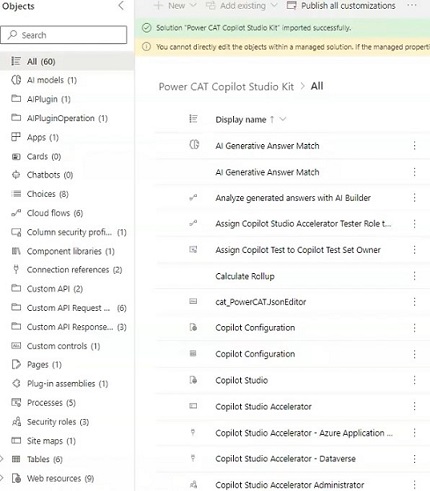Click into the Objects Search field

64,35
